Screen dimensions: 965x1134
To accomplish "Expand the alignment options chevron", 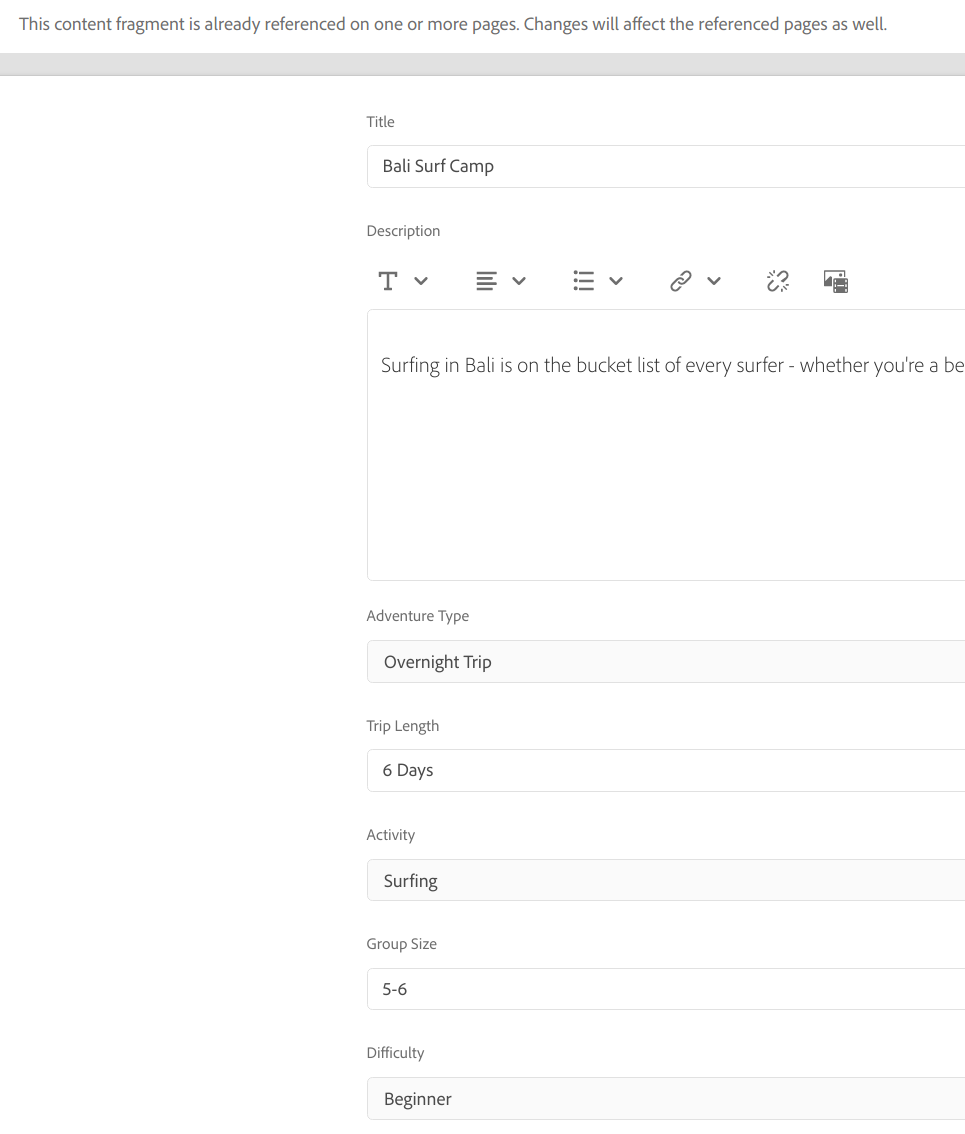I will tap(519, 281).
